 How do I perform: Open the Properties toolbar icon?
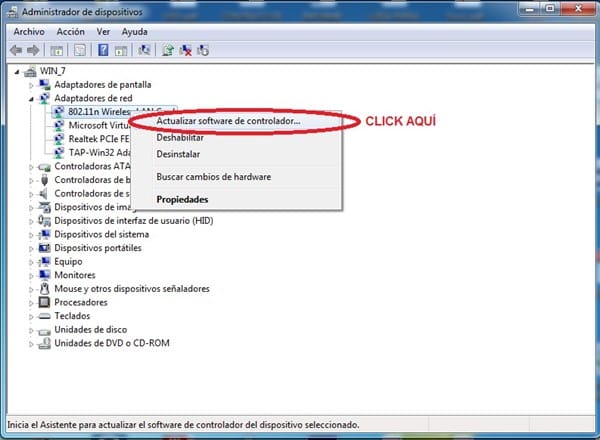point(80,50)
